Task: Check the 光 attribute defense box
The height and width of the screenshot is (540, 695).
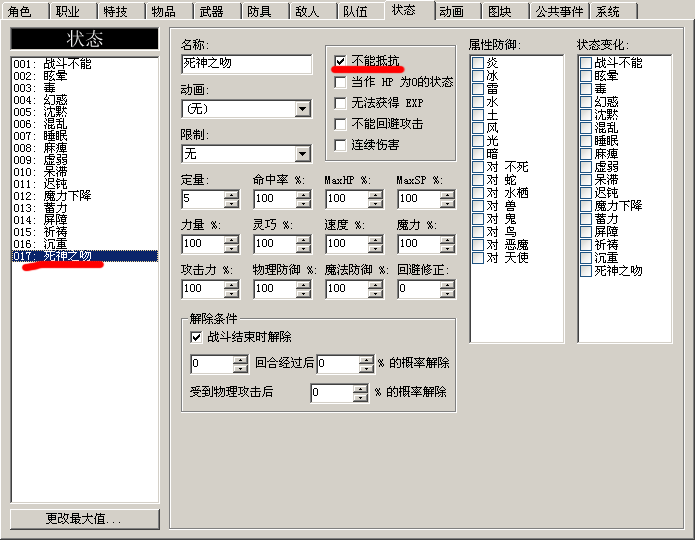Action: coord(478,141)
